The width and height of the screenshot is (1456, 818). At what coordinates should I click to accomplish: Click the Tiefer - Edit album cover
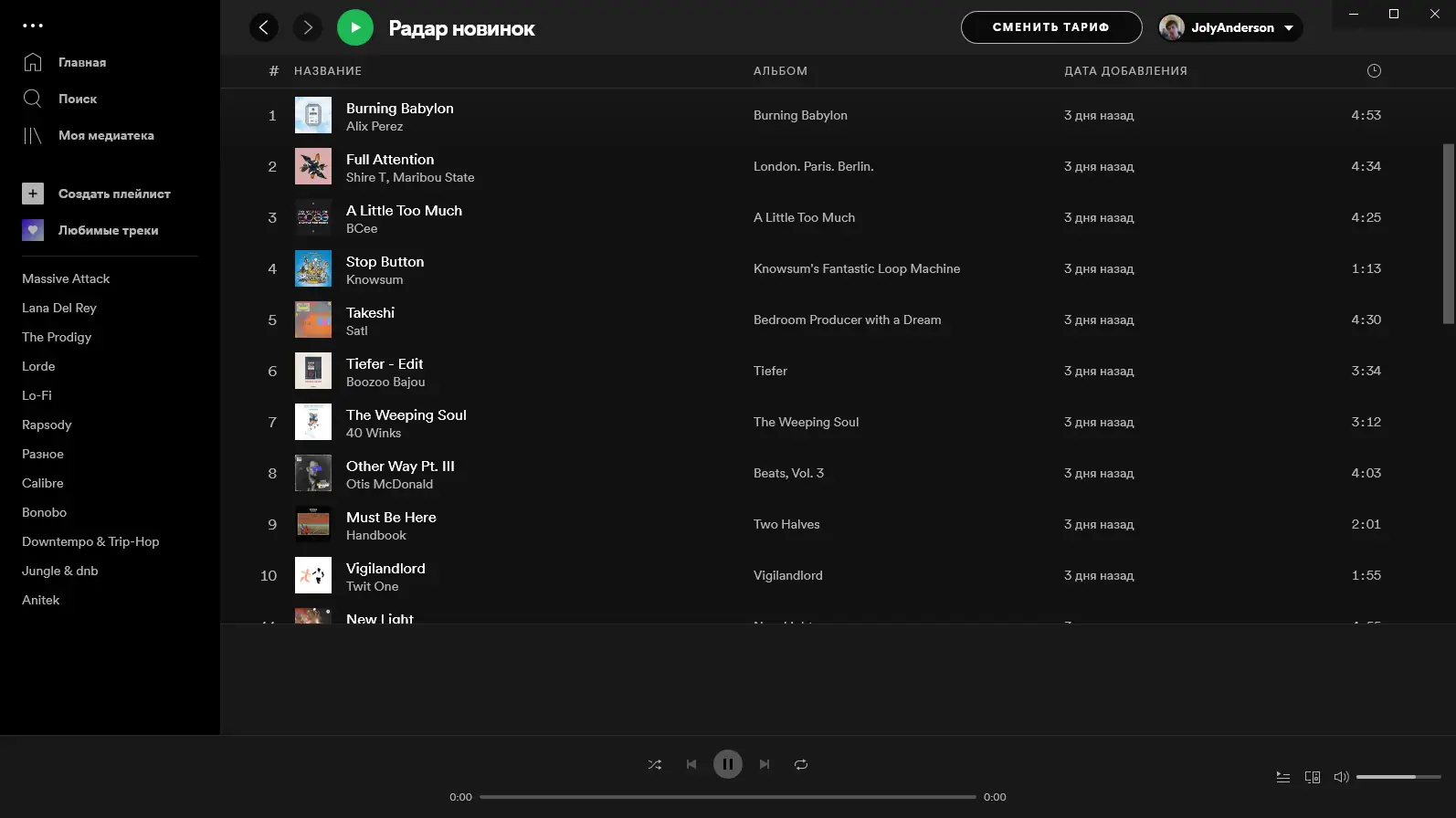click(x=313, y=371)
